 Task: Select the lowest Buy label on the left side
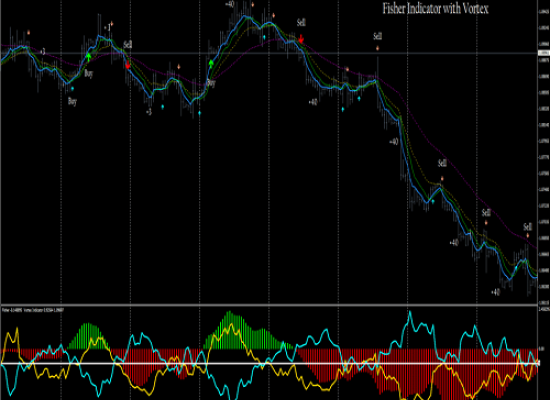click(x=72, y=102)
